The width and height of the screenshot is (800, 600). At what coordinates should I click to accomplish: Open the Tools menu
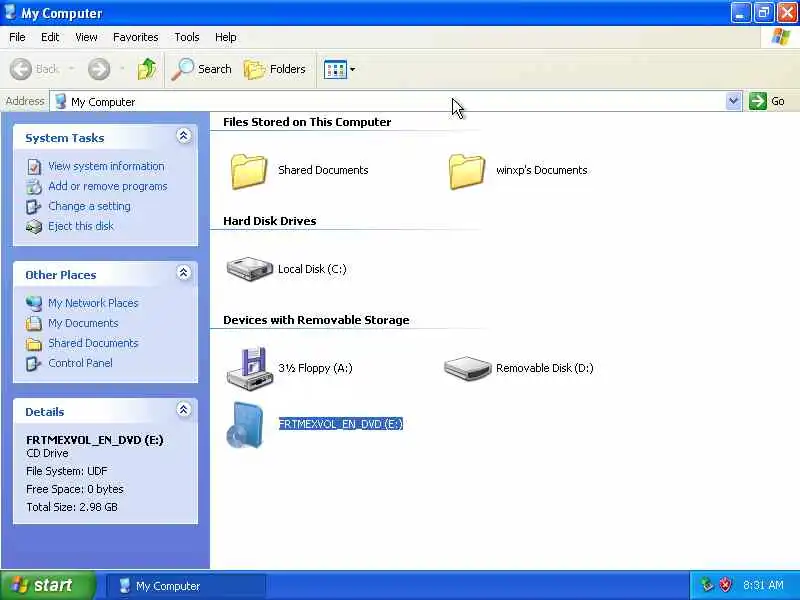point(187,37)
